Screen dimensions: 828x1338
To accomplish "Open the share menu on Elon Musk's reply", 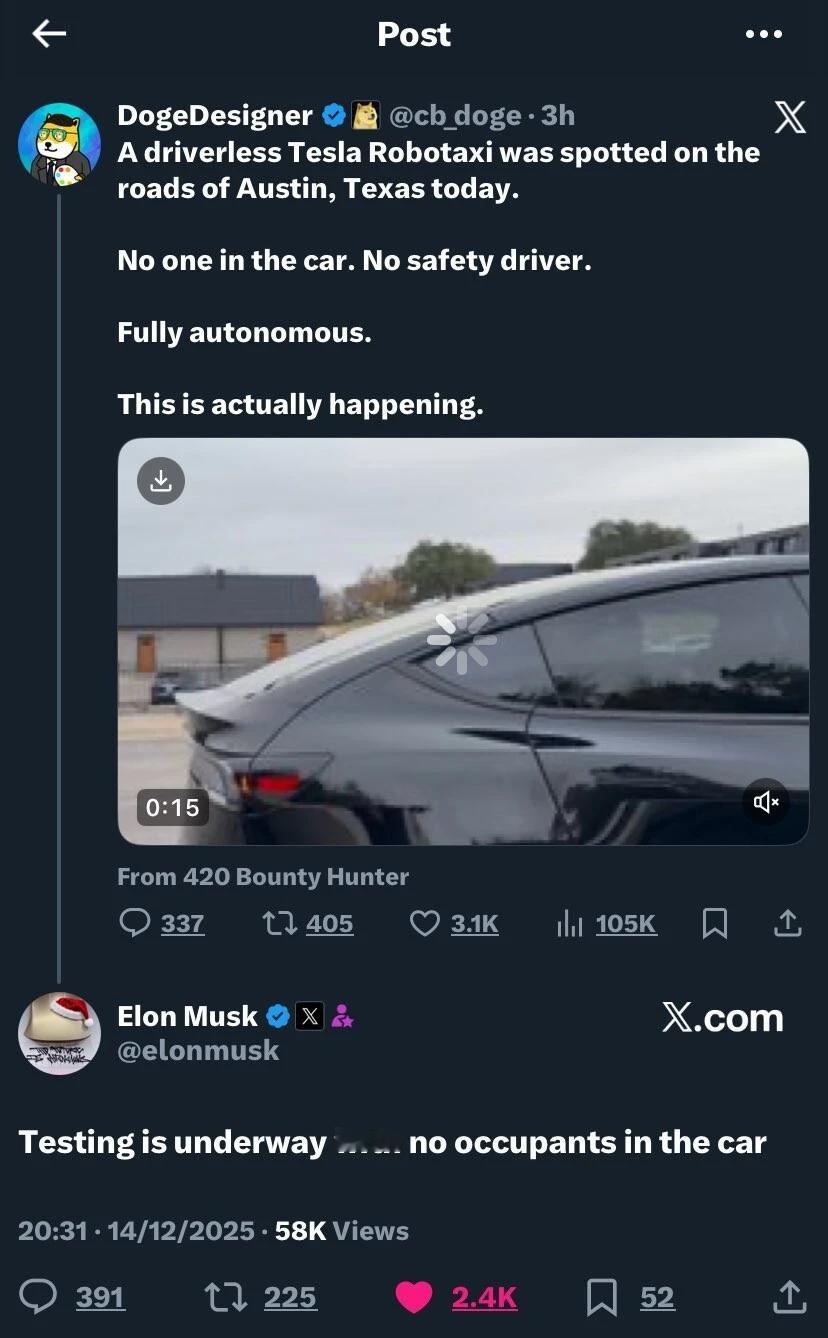I will pyautogui.click(x=789, y=1297).
